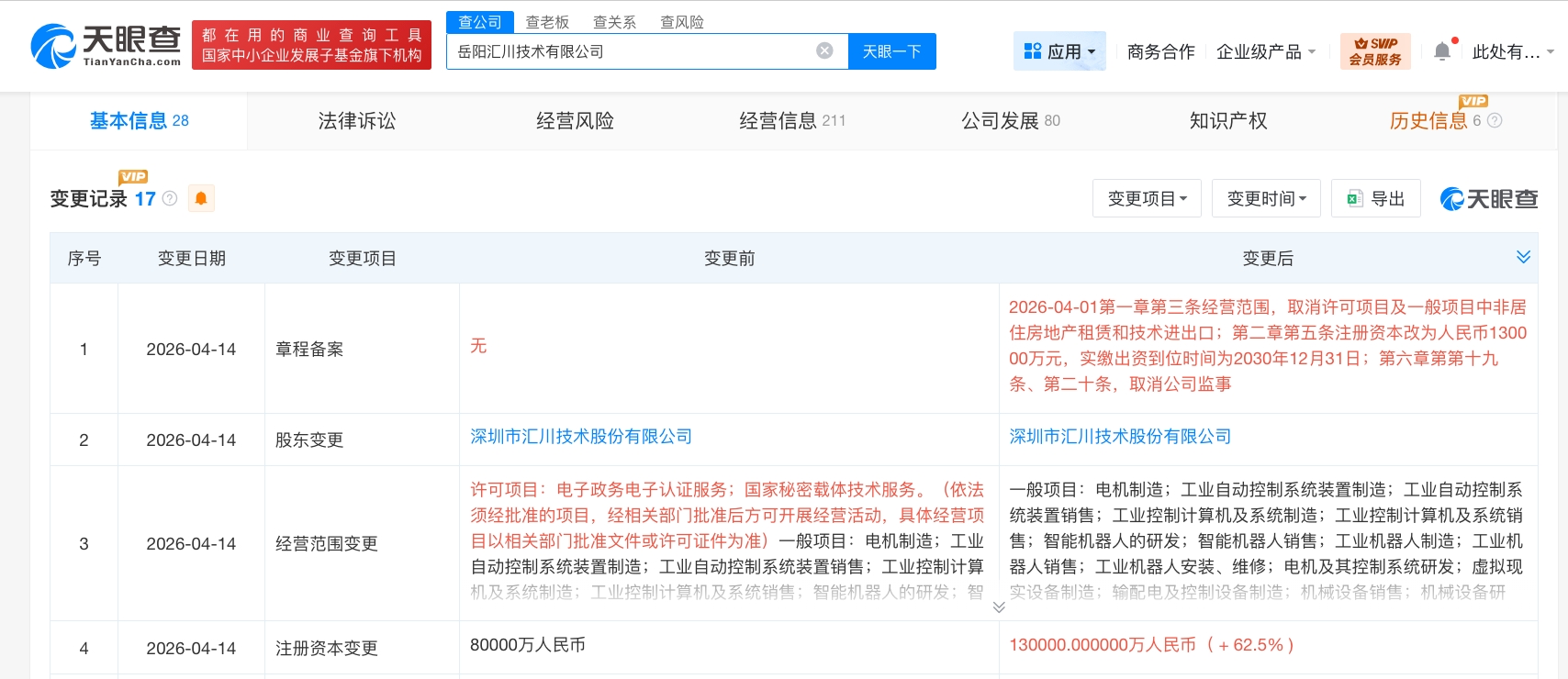Select the 查老板 search mode

tap(547, 22)
